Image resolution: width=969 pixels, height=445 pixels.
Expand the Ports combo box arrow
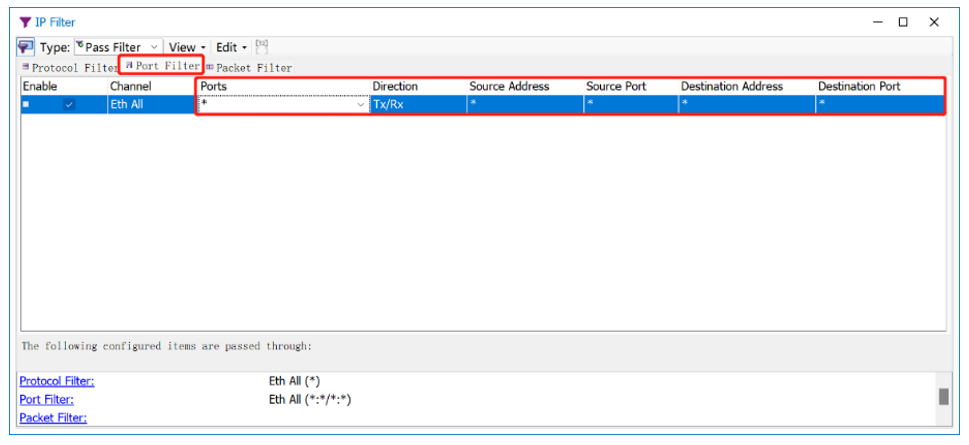[x=360, y=104]
